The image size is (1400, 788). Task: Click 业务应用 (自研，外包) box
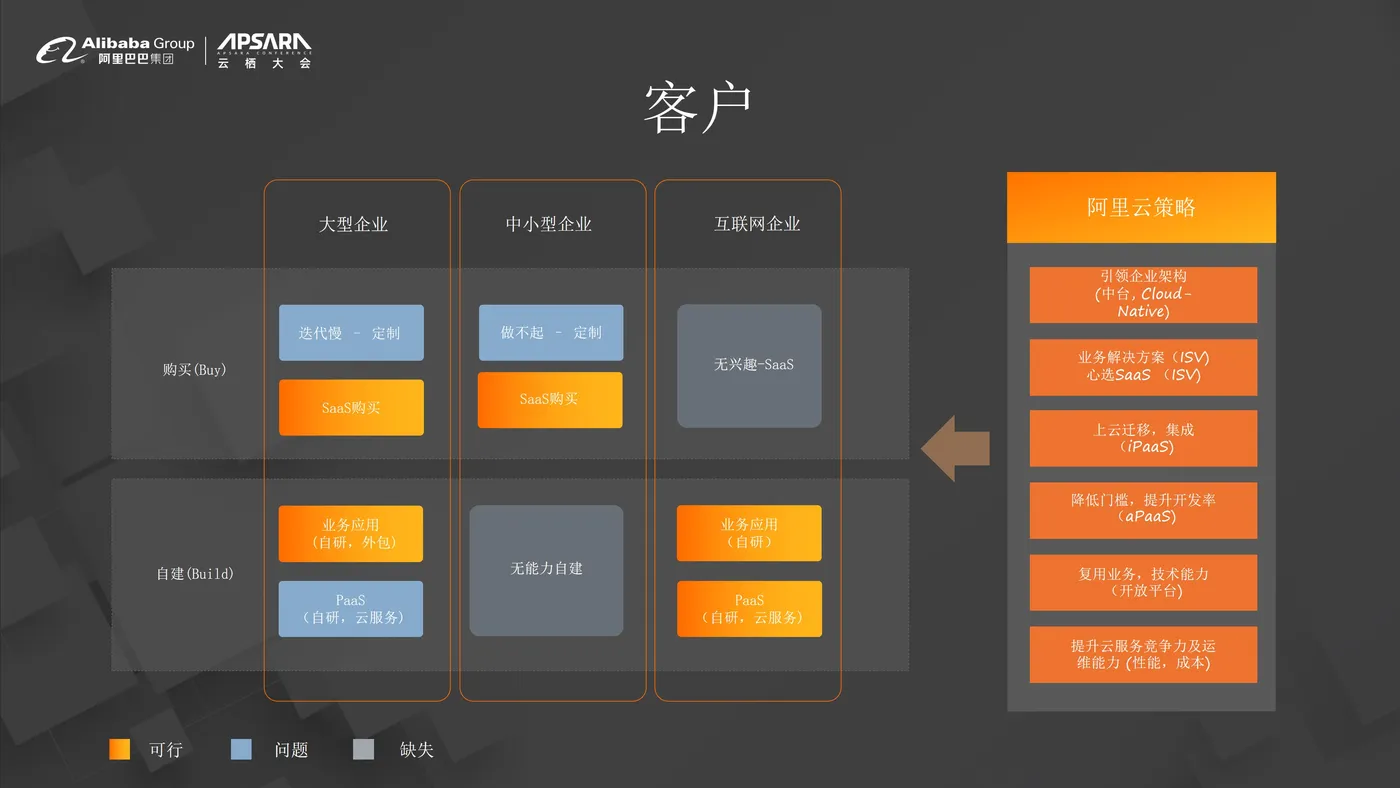351,534
